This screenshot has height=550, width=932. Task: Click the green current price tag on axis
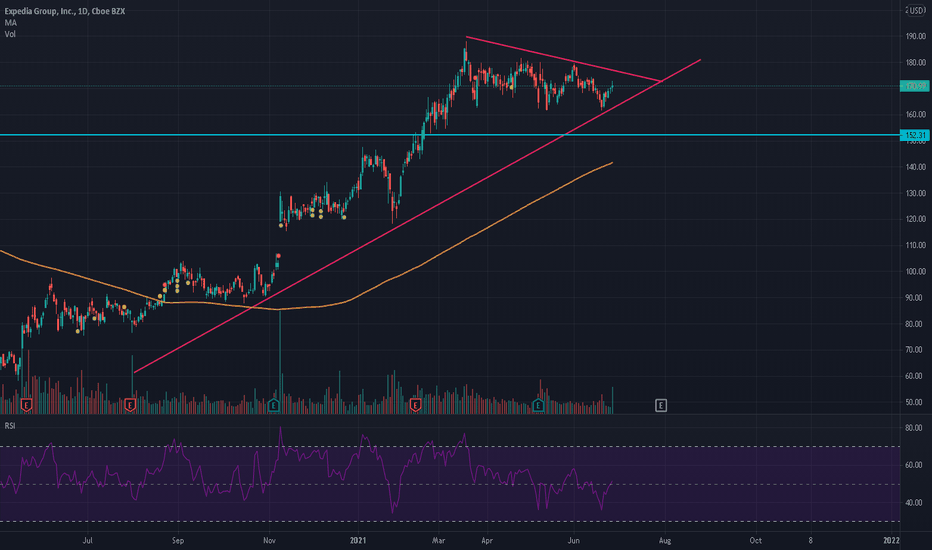914,86
